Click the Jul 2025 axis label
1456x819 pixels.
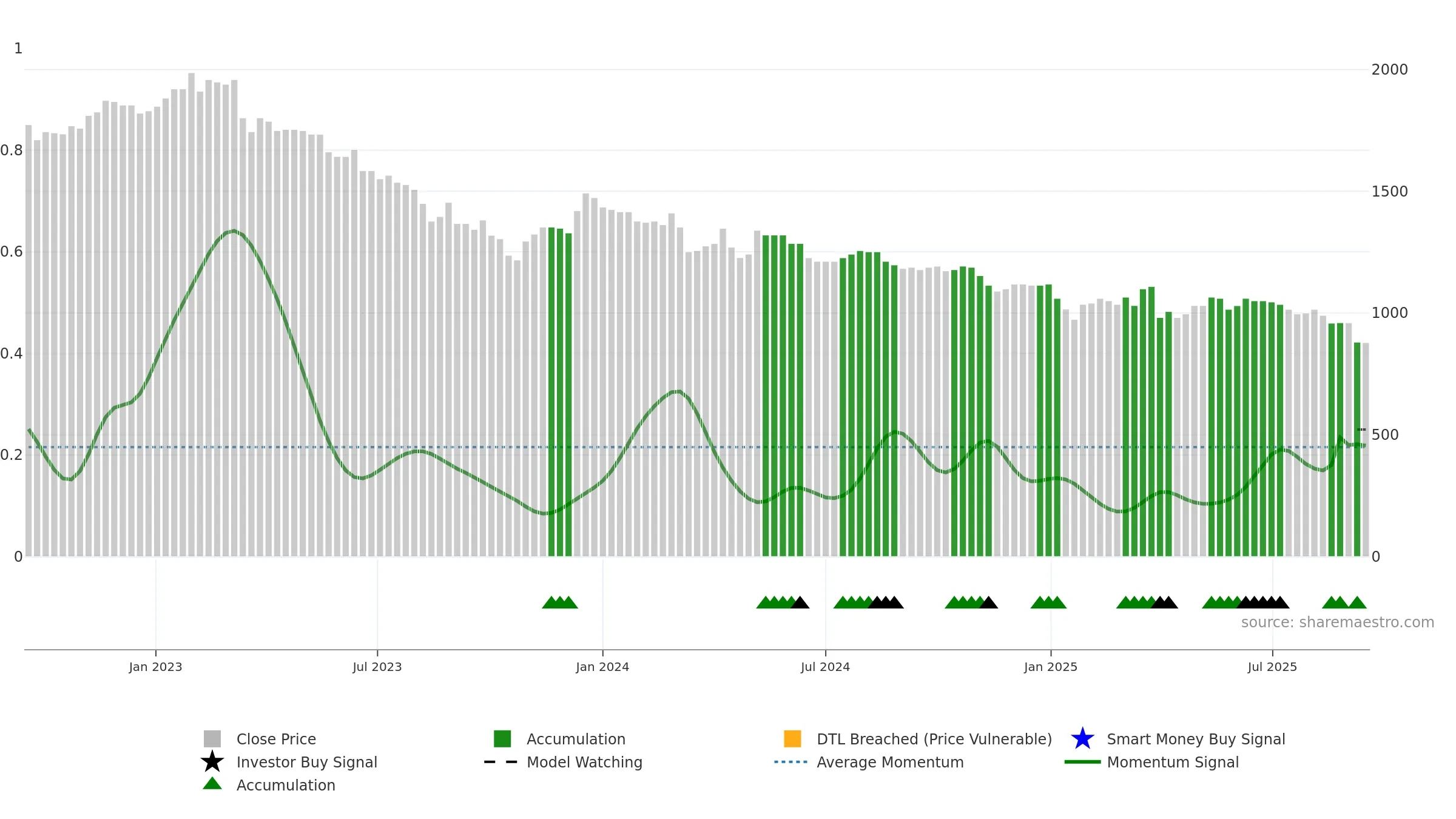1272,667
